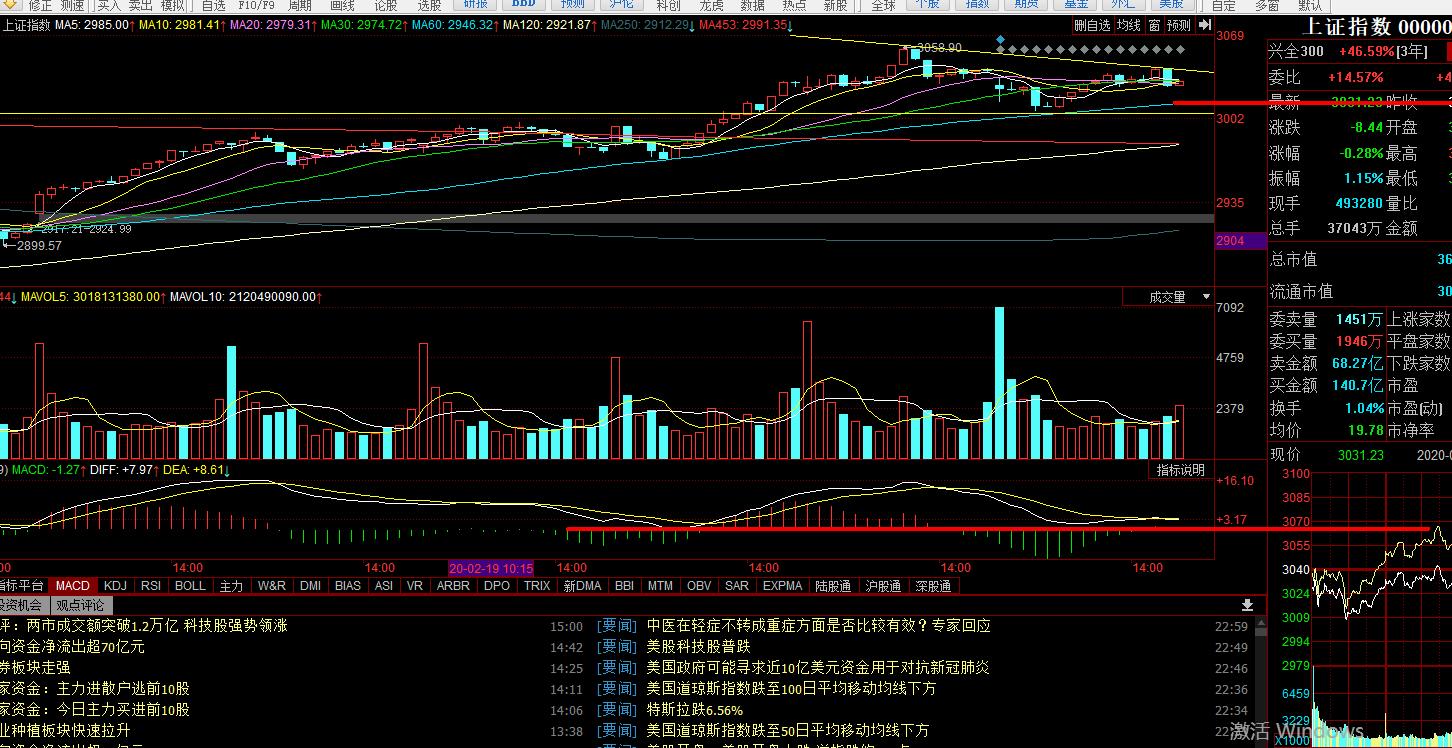Open the 周期 period selector
1452x748 pixels.
(300, 6)
